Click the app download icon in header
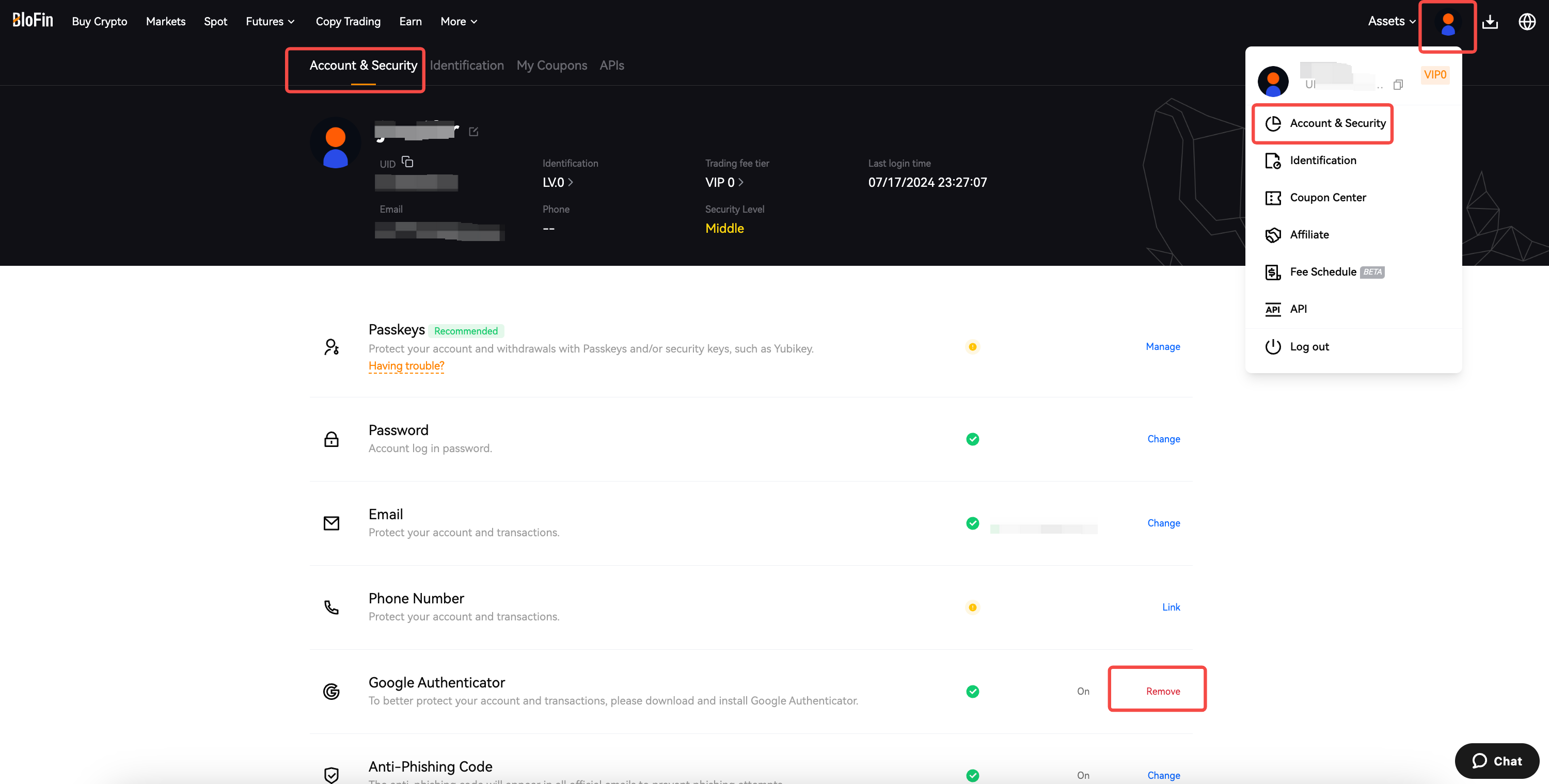 coord(1491,21)
